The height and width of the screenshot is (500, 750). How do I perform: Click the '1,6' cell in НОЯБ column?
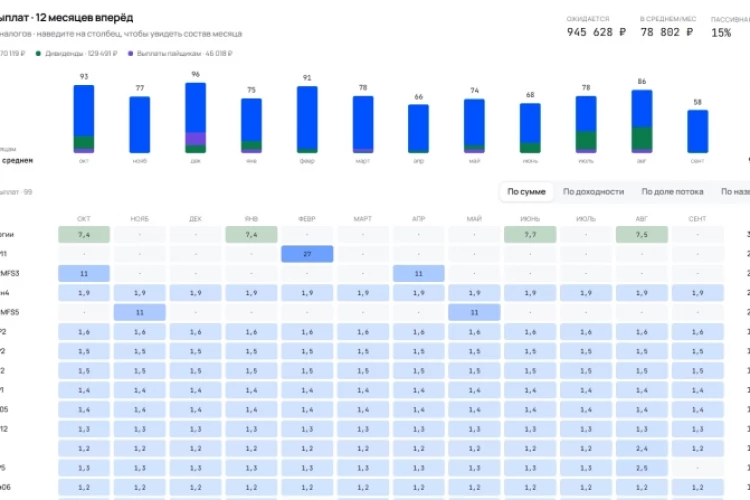[x=140, y=332]
